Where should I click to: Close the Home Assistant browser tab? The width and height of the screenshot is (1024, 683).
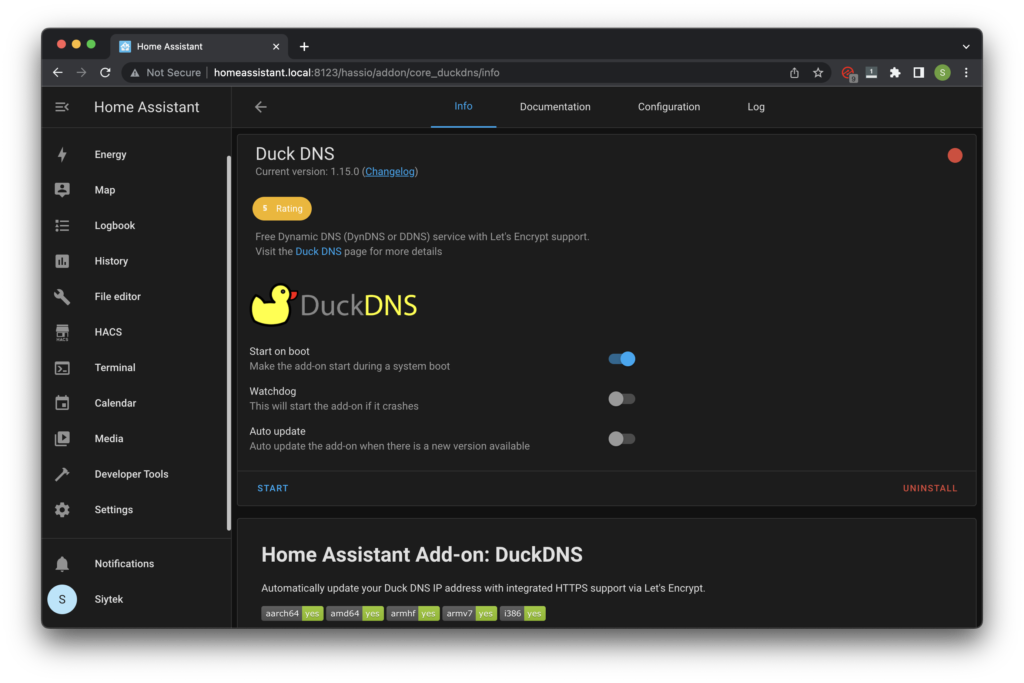(x=276, y=46)
